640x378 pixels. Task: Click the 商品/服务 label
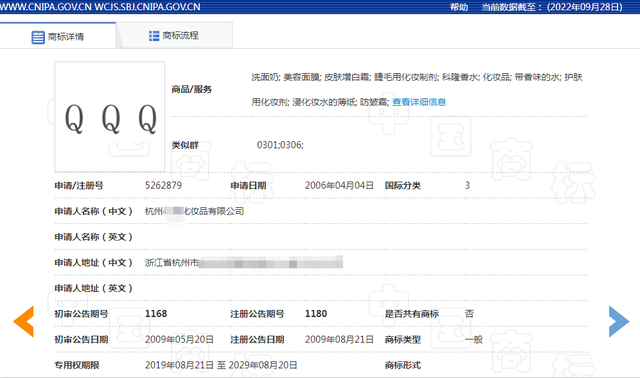[191, 89]
